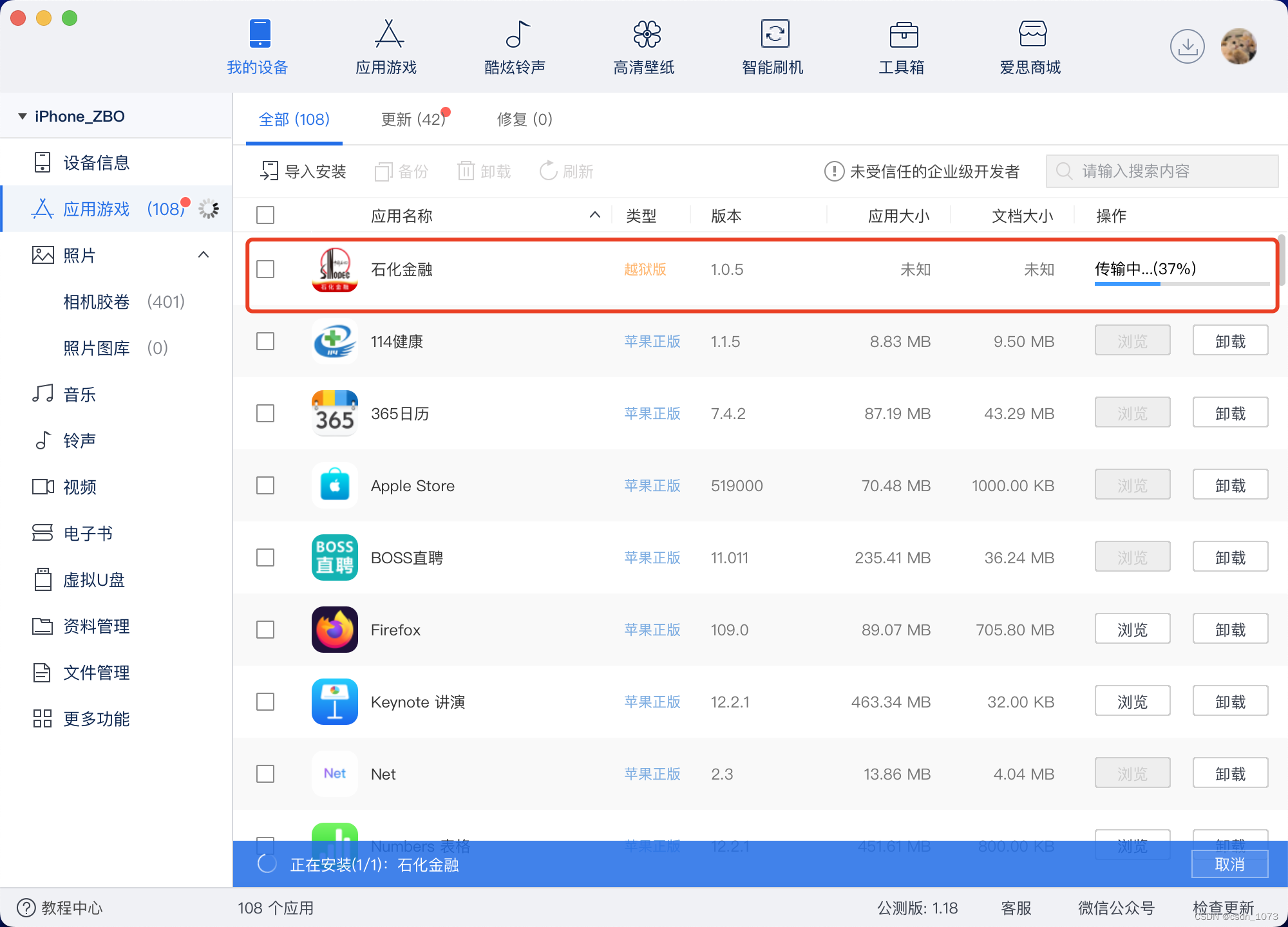Open 更多功能 in the sidebar
The image size is (1288, 927).
click(x=116, y=718)
